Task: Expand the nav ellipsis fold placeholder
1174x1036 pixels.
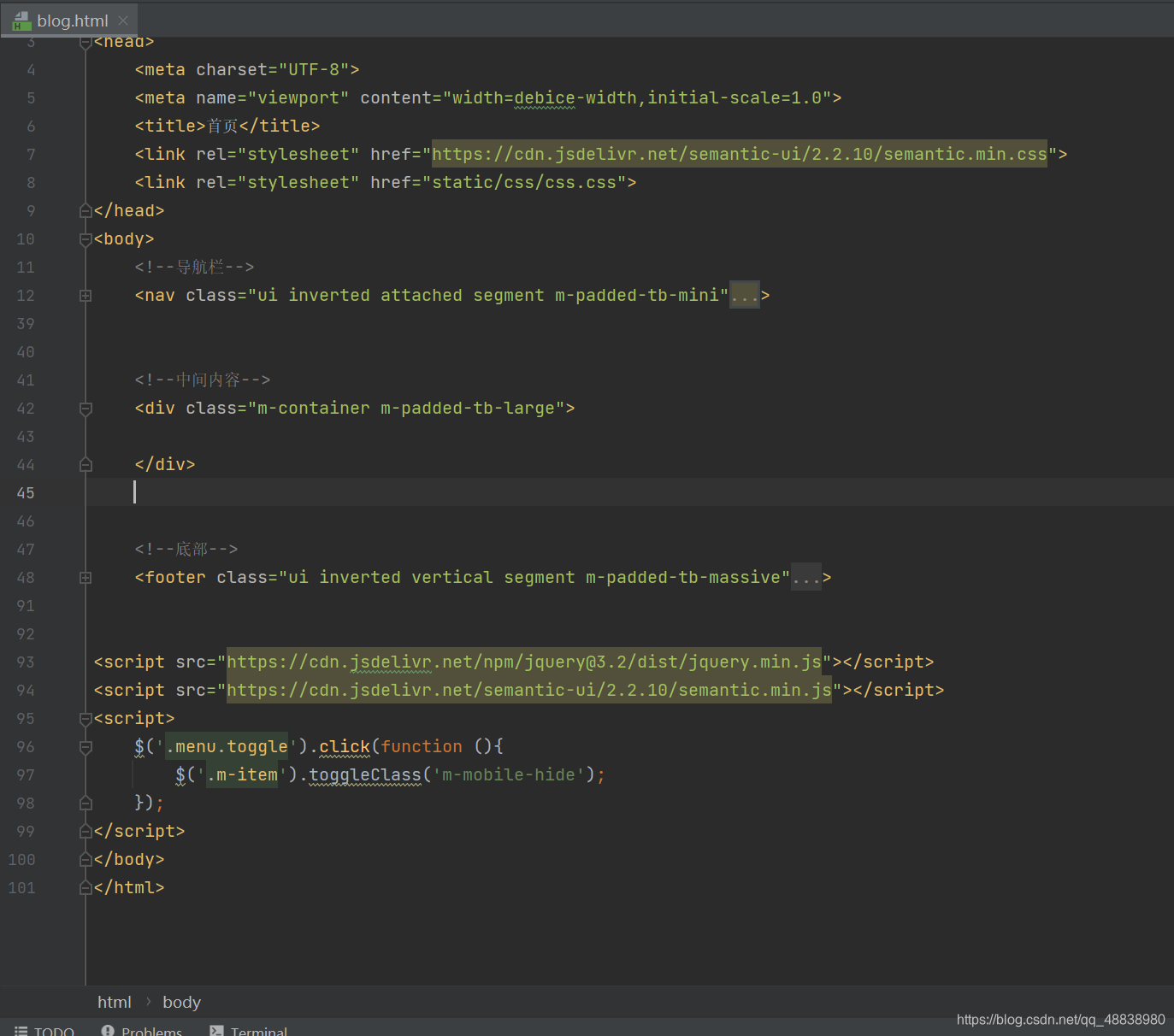Action: tap(744, 296)
